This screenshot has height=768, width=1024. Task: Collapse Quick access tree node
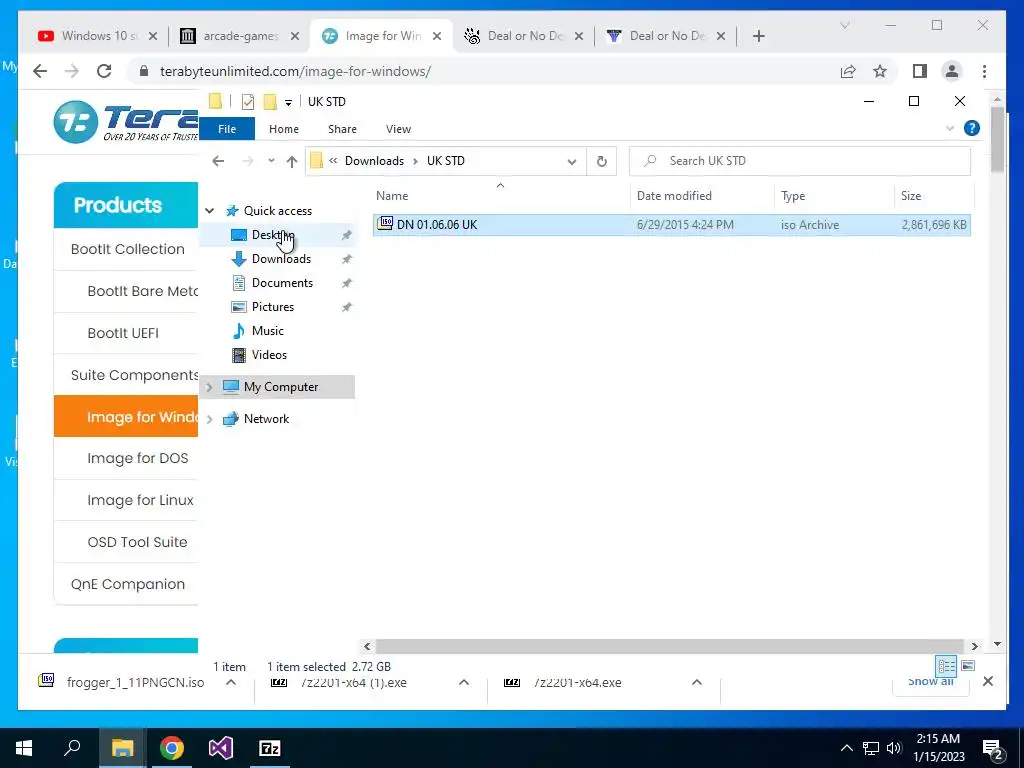pos(210,211)
